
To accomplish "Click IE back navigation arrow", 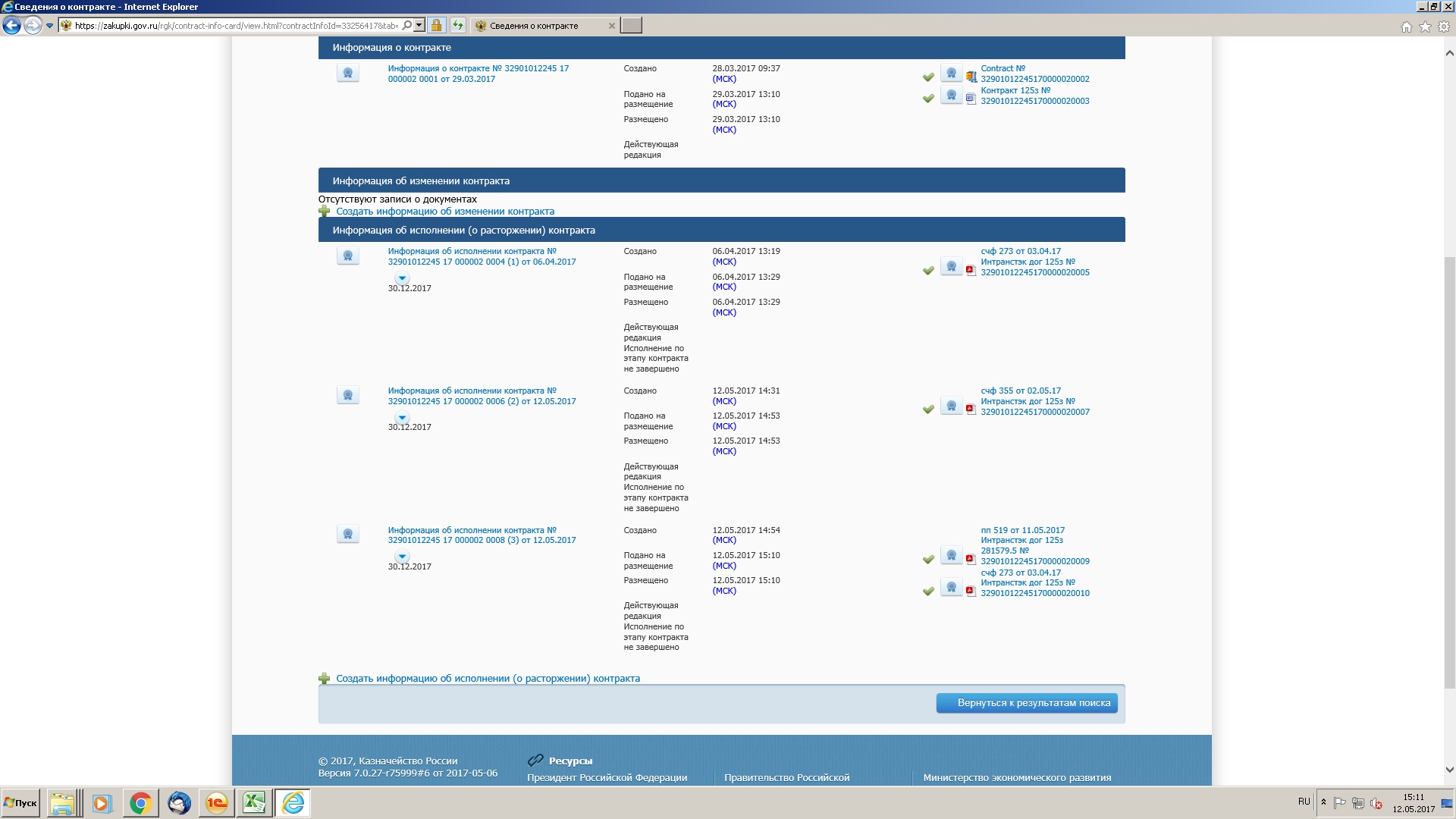I will 11,26.
